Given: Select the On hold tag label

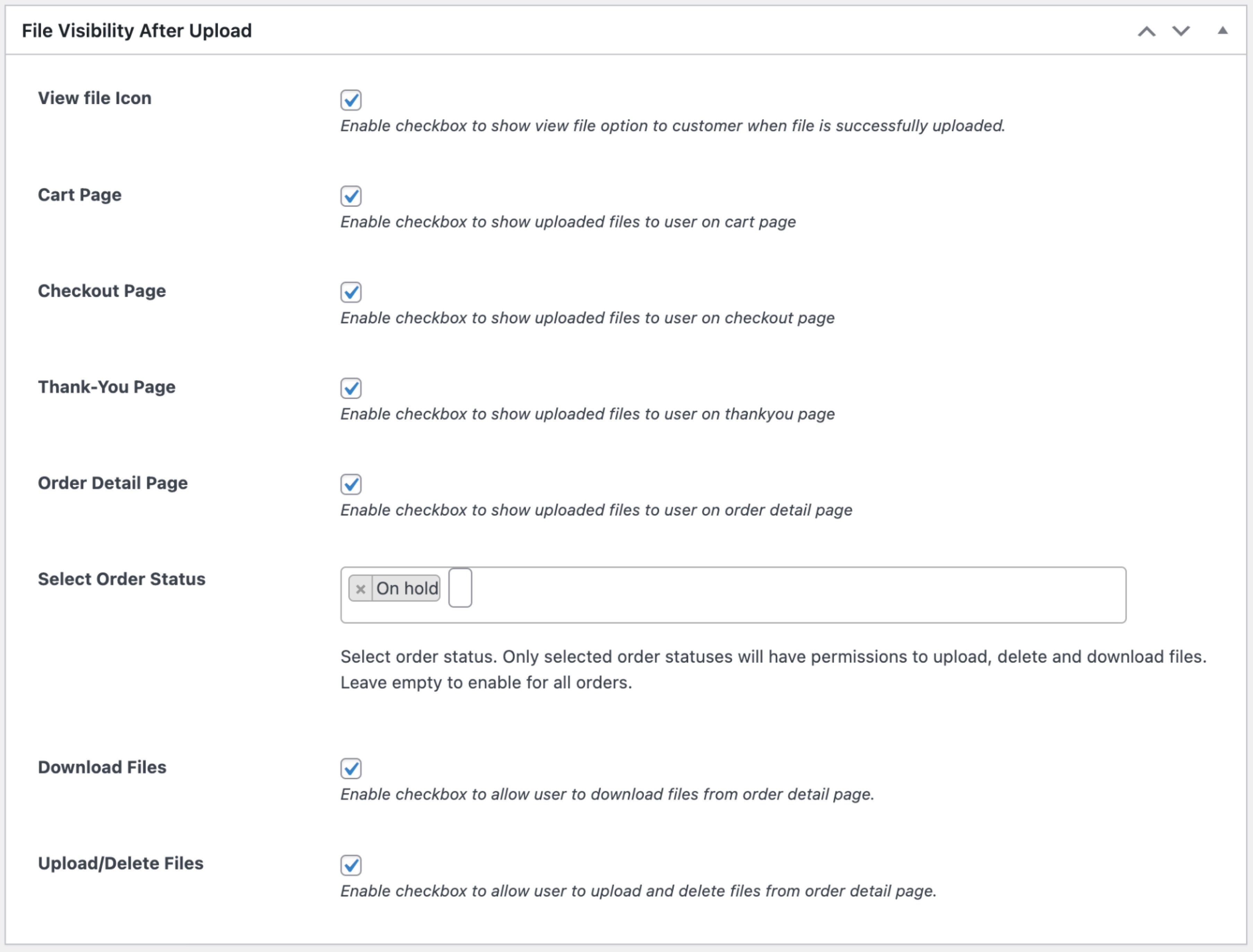Looking at the screenshot, I should click(x=407, y=588).
